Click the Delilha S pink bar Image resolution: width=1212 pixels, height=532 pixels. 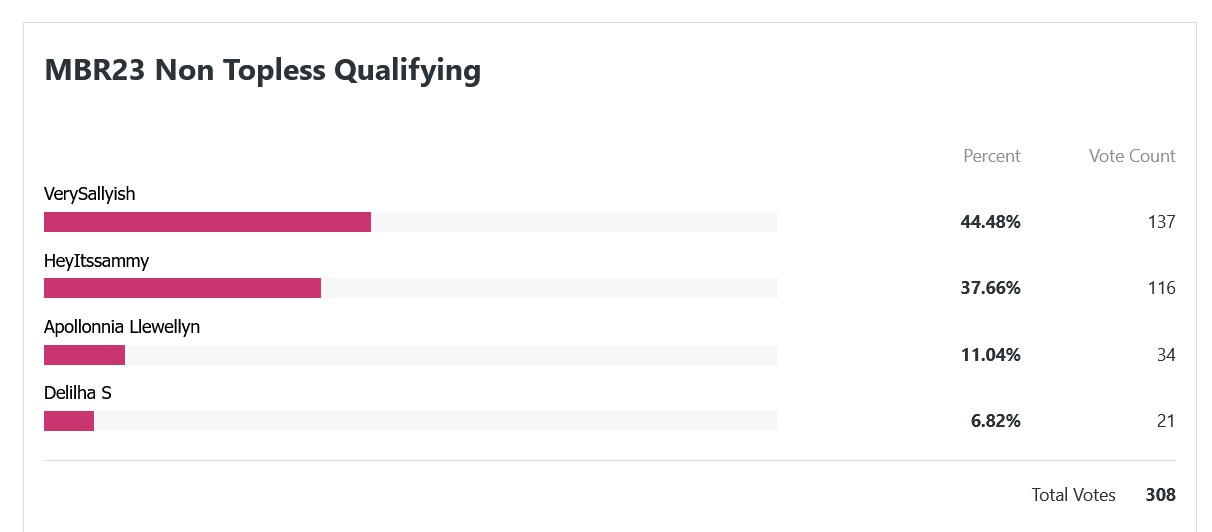tap(69, 421)
